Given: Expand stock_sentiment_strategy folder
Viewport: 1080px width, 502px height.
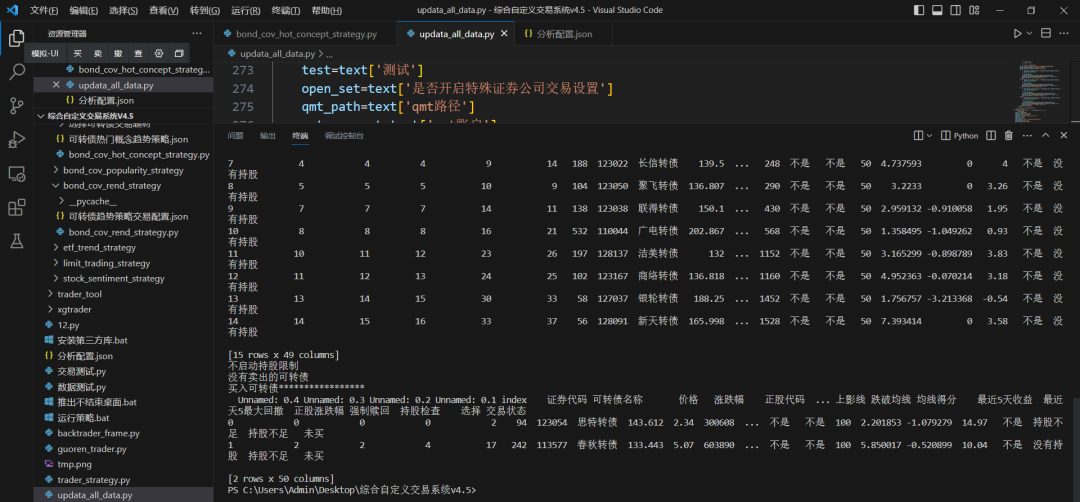Looking at the screenshot, I should 108,278.
